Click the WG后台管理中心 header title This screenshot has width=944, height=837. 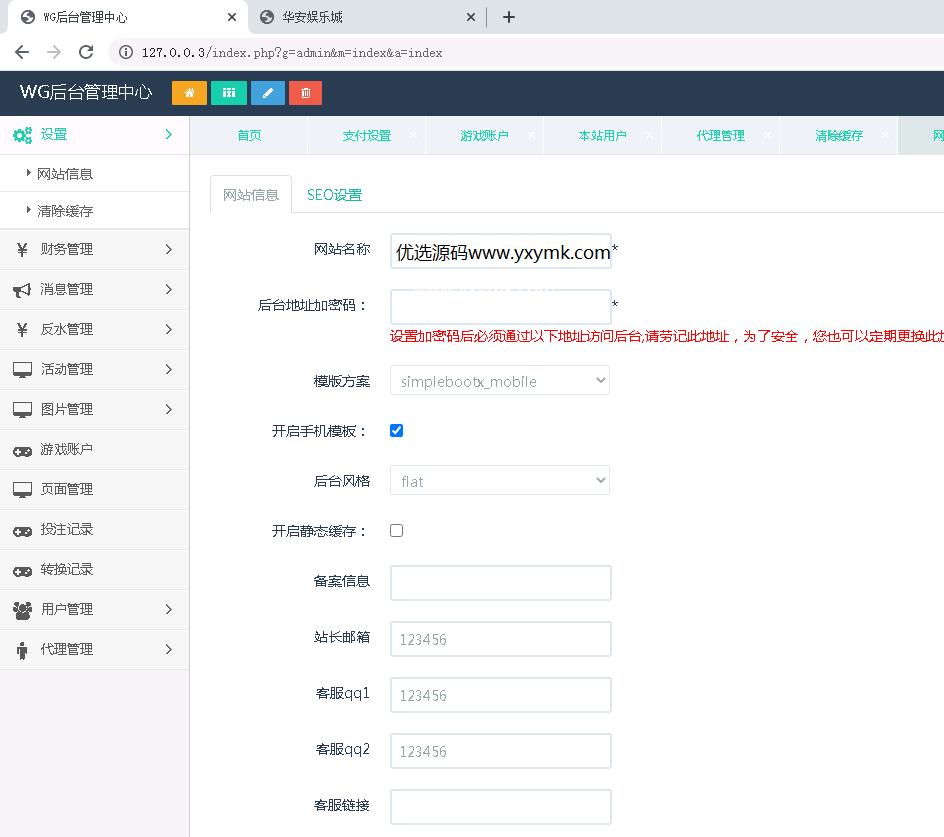pyautogui.click(x=86, y=92)
